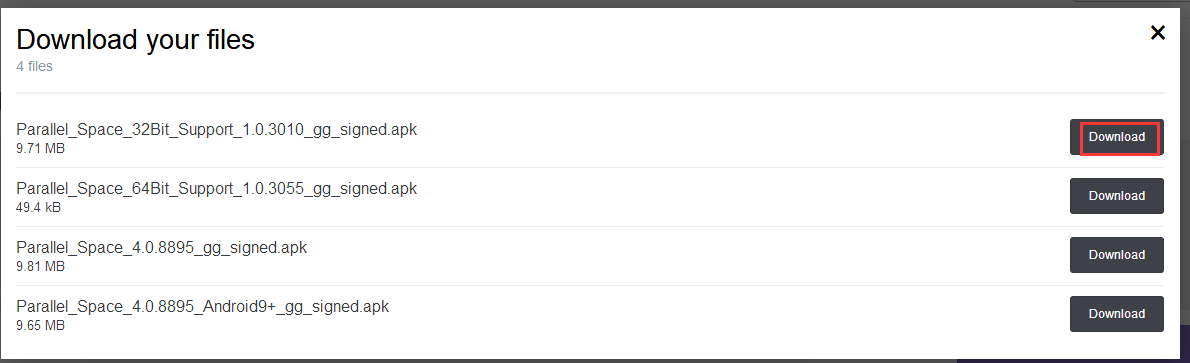Click the 49.4 kB size label
The image size is (1190, 363).
(39, 207)
